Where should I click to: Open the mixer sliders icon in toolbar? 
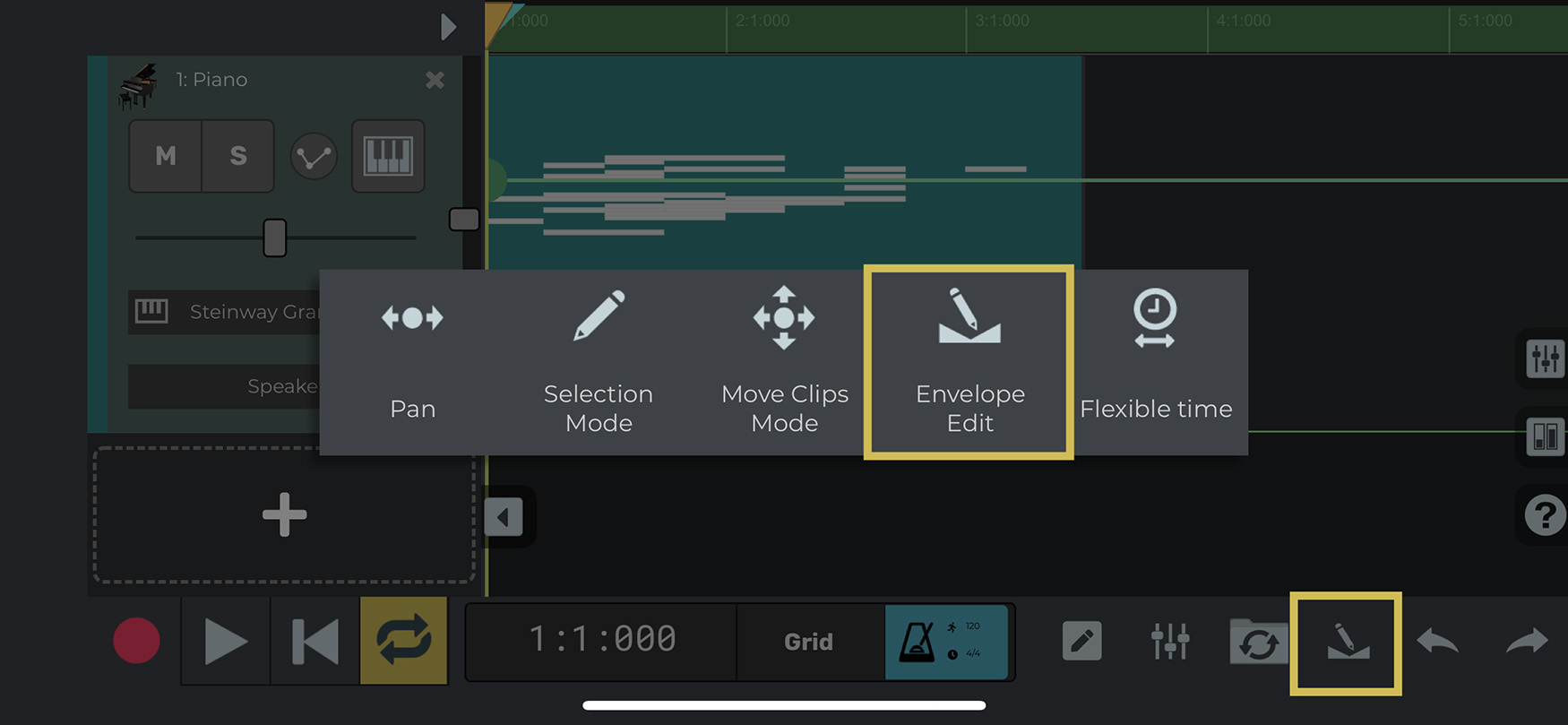[1170, 641]
